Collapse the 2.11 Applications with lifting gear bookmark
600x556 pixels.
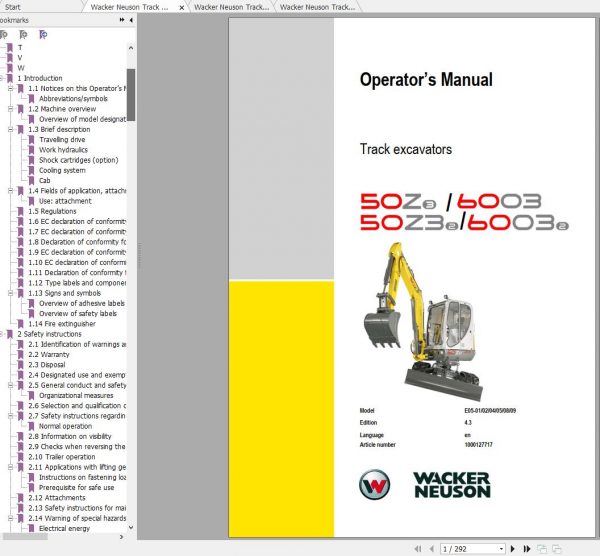coord(11,467)
